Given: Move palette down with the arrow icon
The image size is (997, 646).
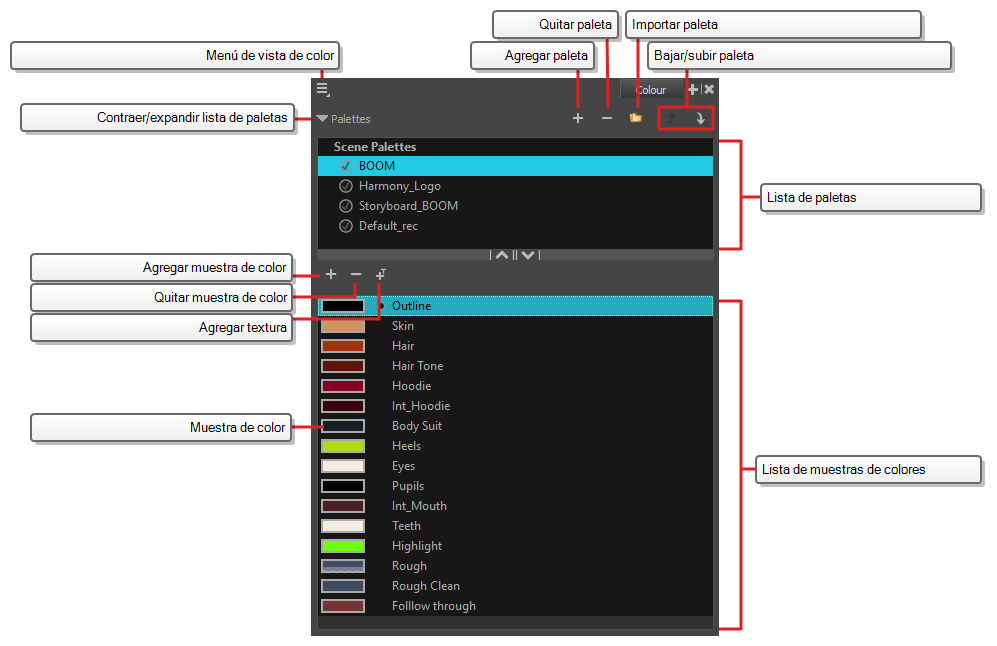Looking at the screenshot, I should pos(700,118).
